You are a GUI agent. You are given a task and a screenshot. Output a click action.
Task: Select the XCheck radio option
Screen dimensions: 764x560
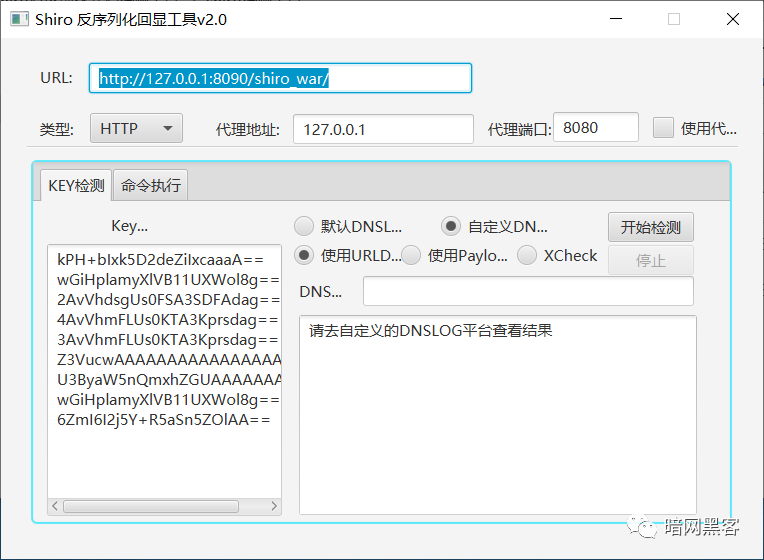click(x=527, y=255)
